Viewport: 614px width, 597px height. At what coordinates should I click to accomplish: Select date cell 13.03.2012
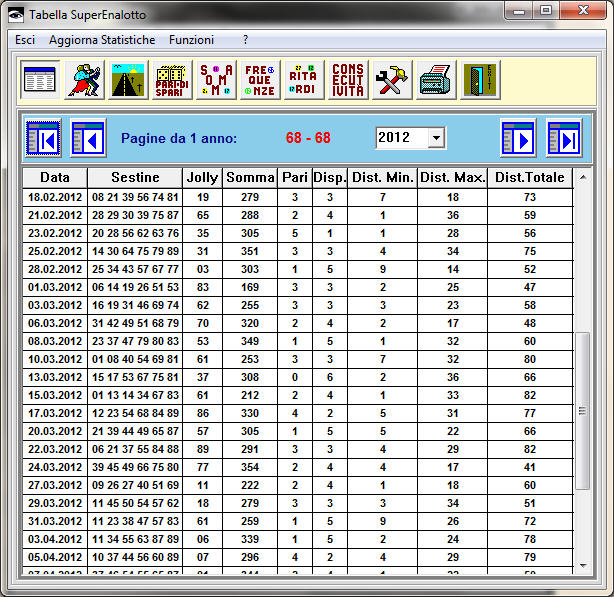pyautogui.click(x=55, y=377)
